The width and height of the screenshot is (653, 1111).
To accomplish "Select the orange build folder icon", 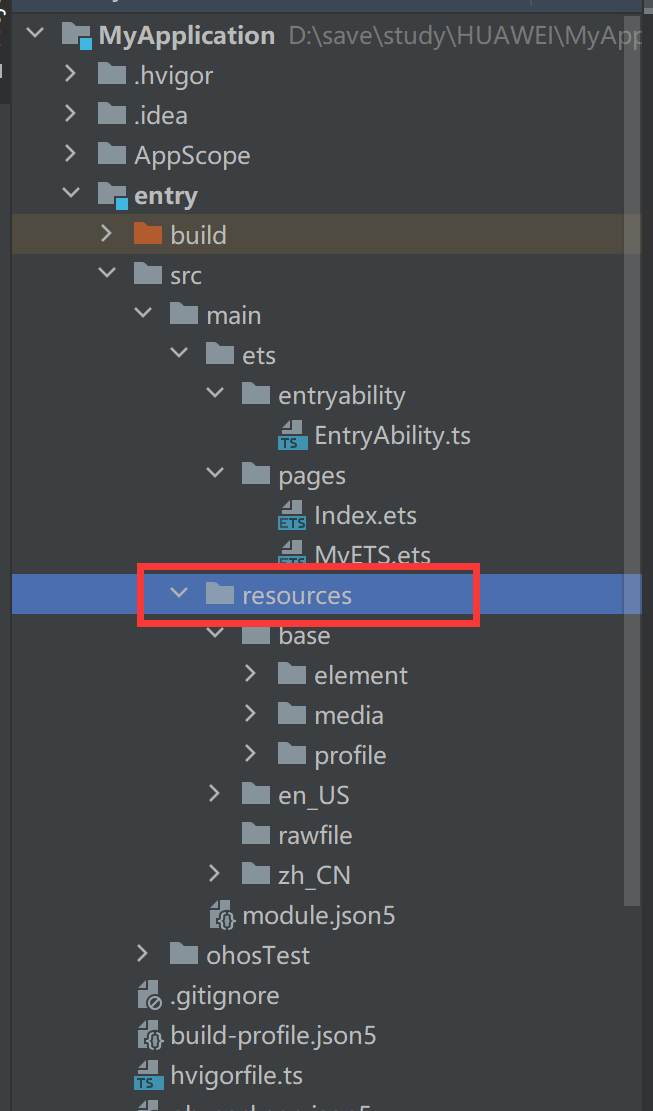I will 148,234.
